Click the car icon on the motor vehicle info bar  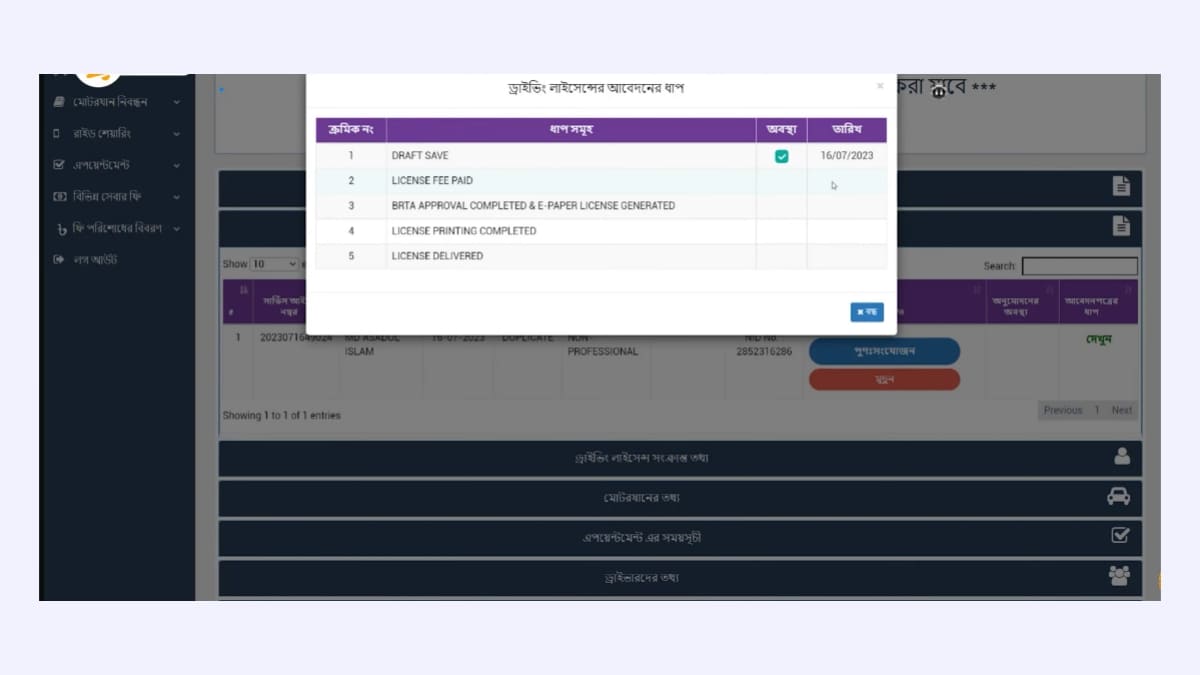point(1119,497)
